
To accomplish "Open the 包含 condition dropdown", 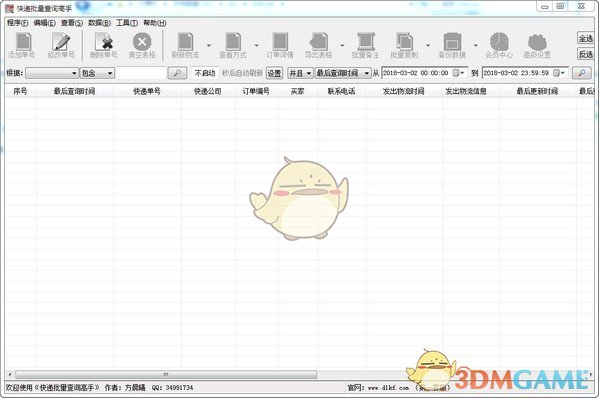I will pyautogui.click(x=97, y=73).
